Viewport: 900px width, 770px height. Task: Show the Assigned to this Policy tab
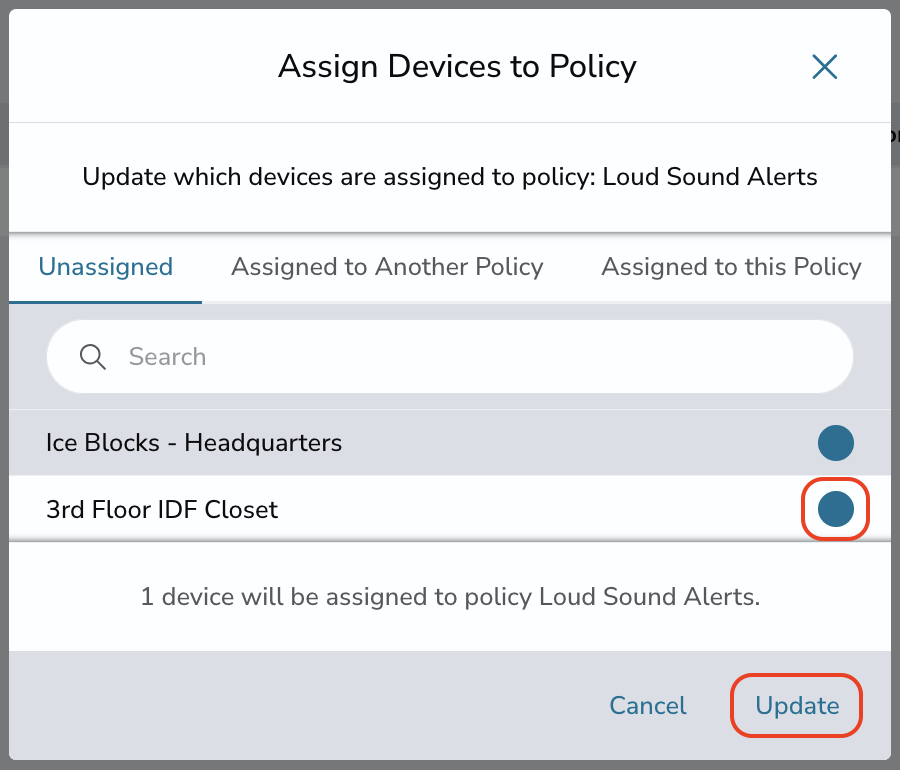(x=731, y=267)
